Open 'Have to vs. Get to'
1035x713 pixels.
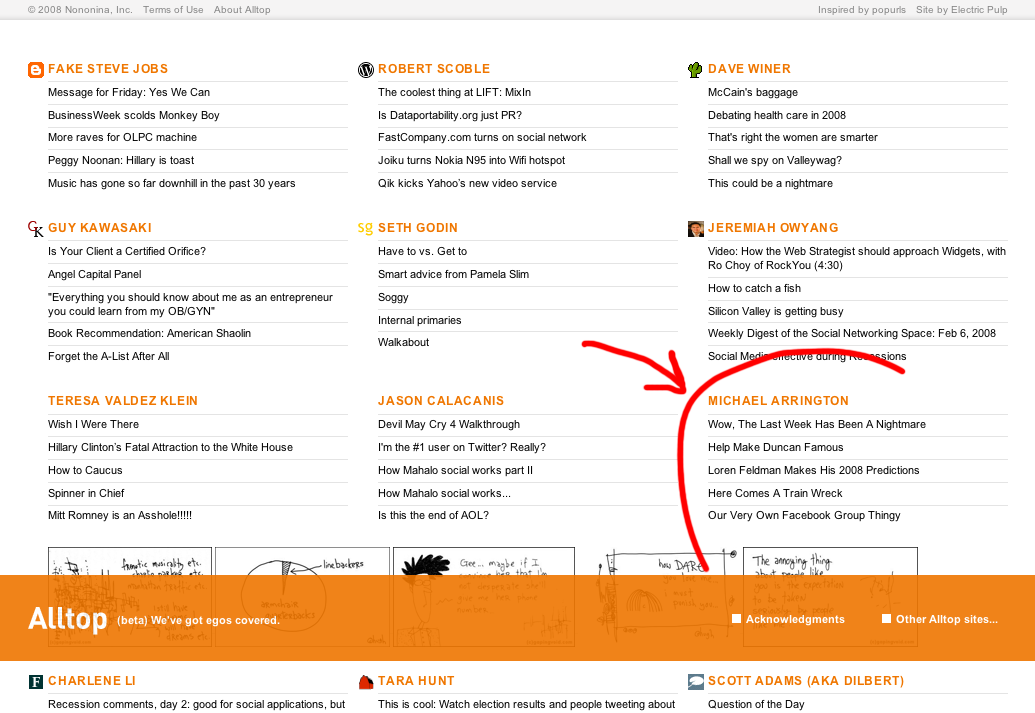click(x=422, y=252)
